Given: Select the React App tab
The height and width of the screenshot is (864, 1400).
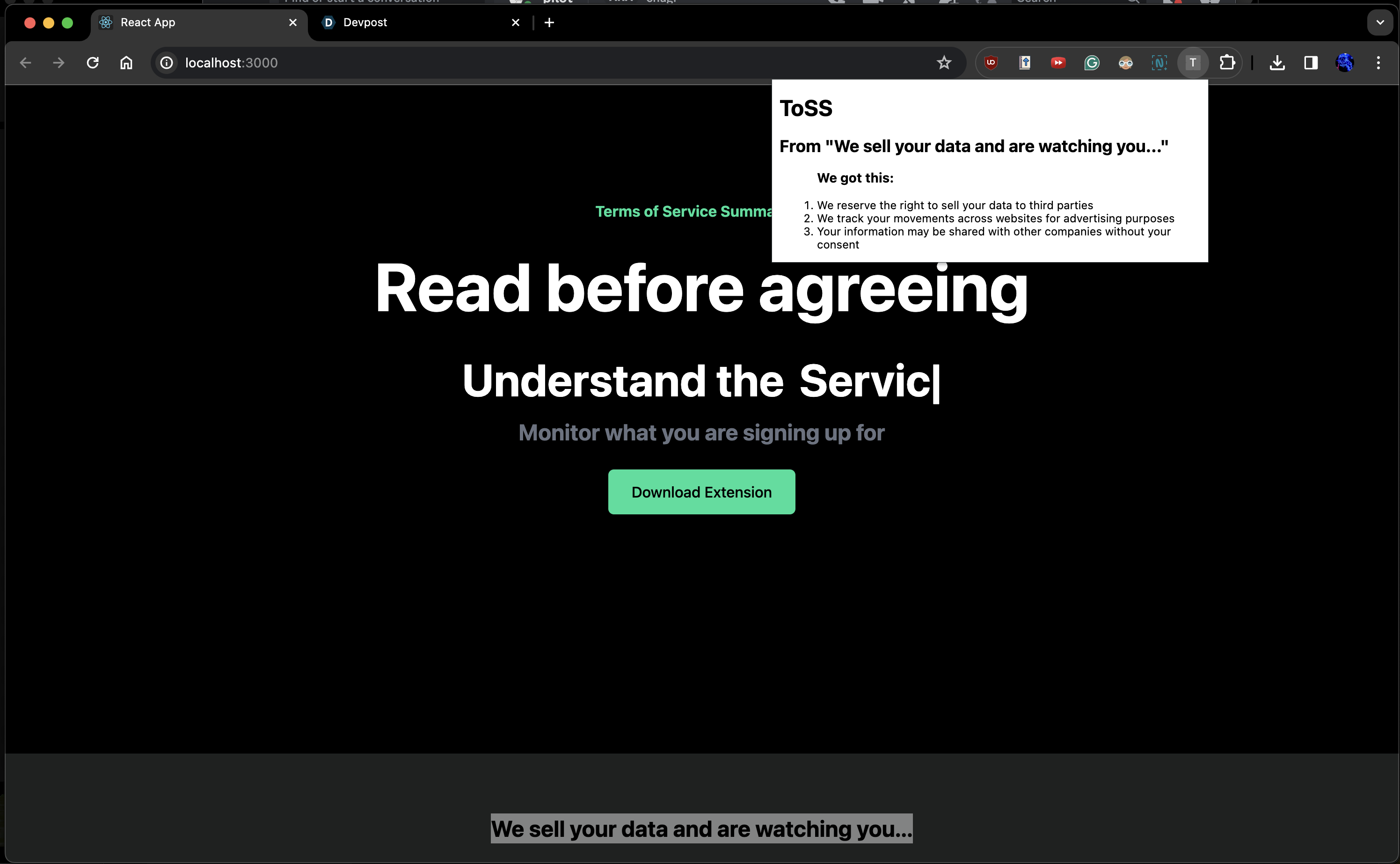Looking at the screenshot, I should click(x=183, y=23).
